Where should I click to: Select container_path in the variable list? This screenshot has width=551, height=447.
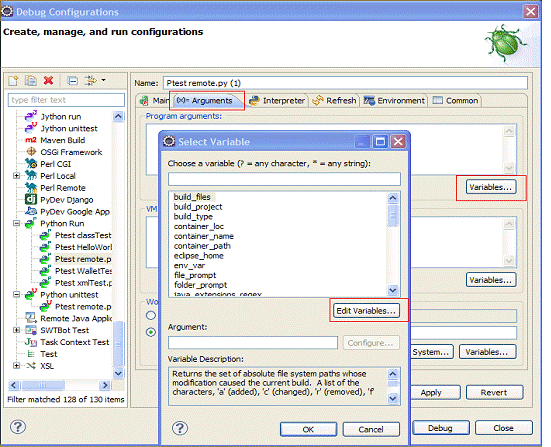(202, 246)
